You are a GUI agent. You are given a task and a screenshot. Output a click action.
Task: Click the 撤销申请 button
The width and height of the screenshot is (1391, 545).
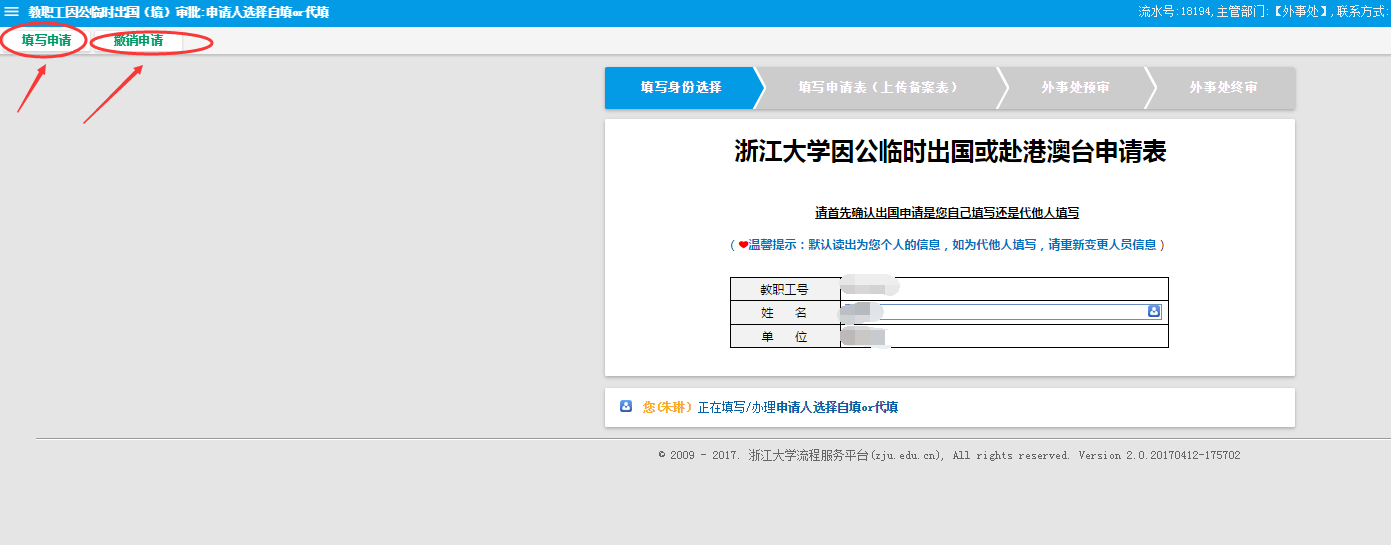tap(139, 41)
